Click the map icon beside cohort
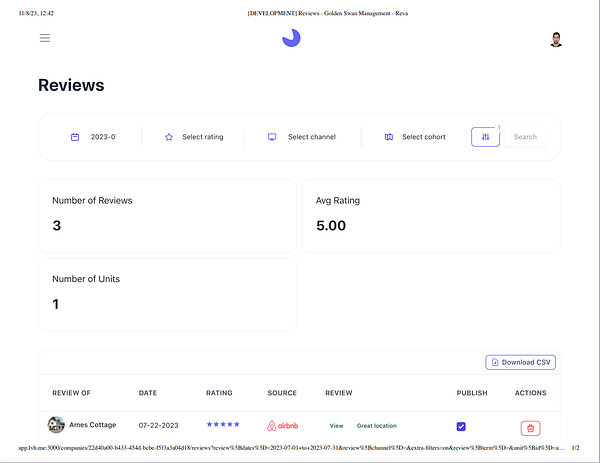 coord(389,137)
